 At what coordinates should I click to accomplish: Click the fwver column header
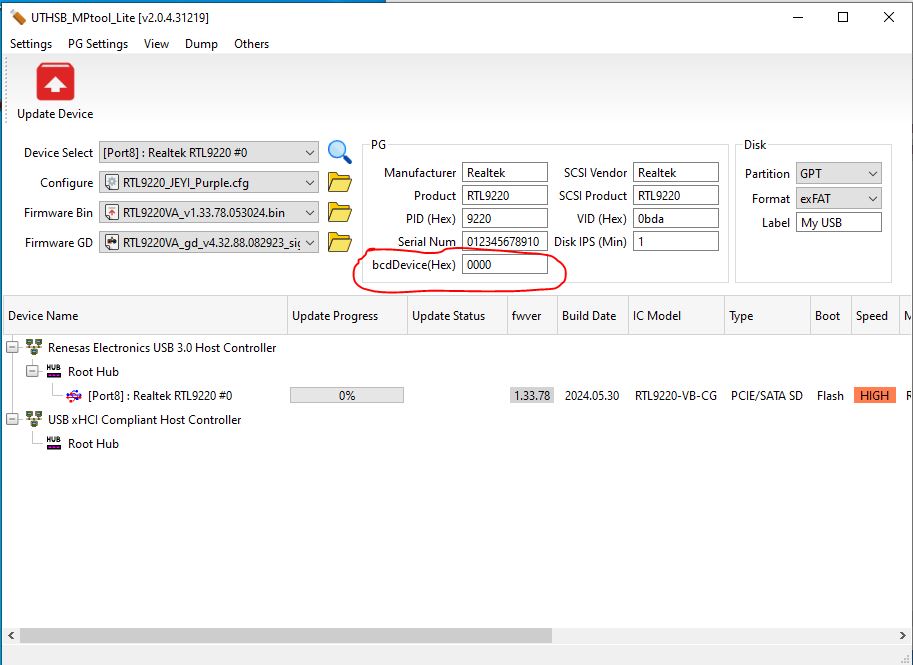tap(532, 316)
